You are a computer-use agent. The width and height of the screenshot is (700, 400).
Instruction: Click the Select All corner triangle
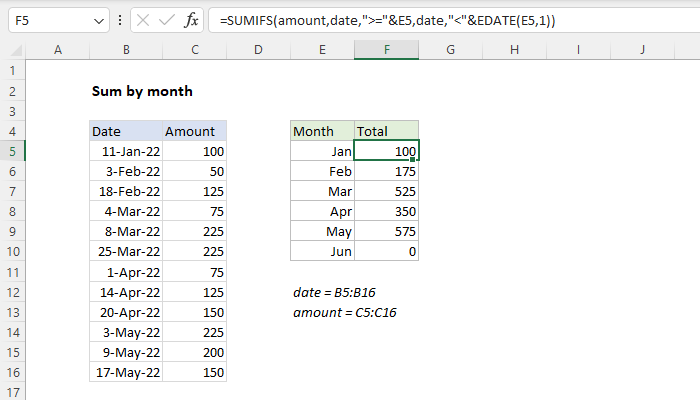[16, 50]
